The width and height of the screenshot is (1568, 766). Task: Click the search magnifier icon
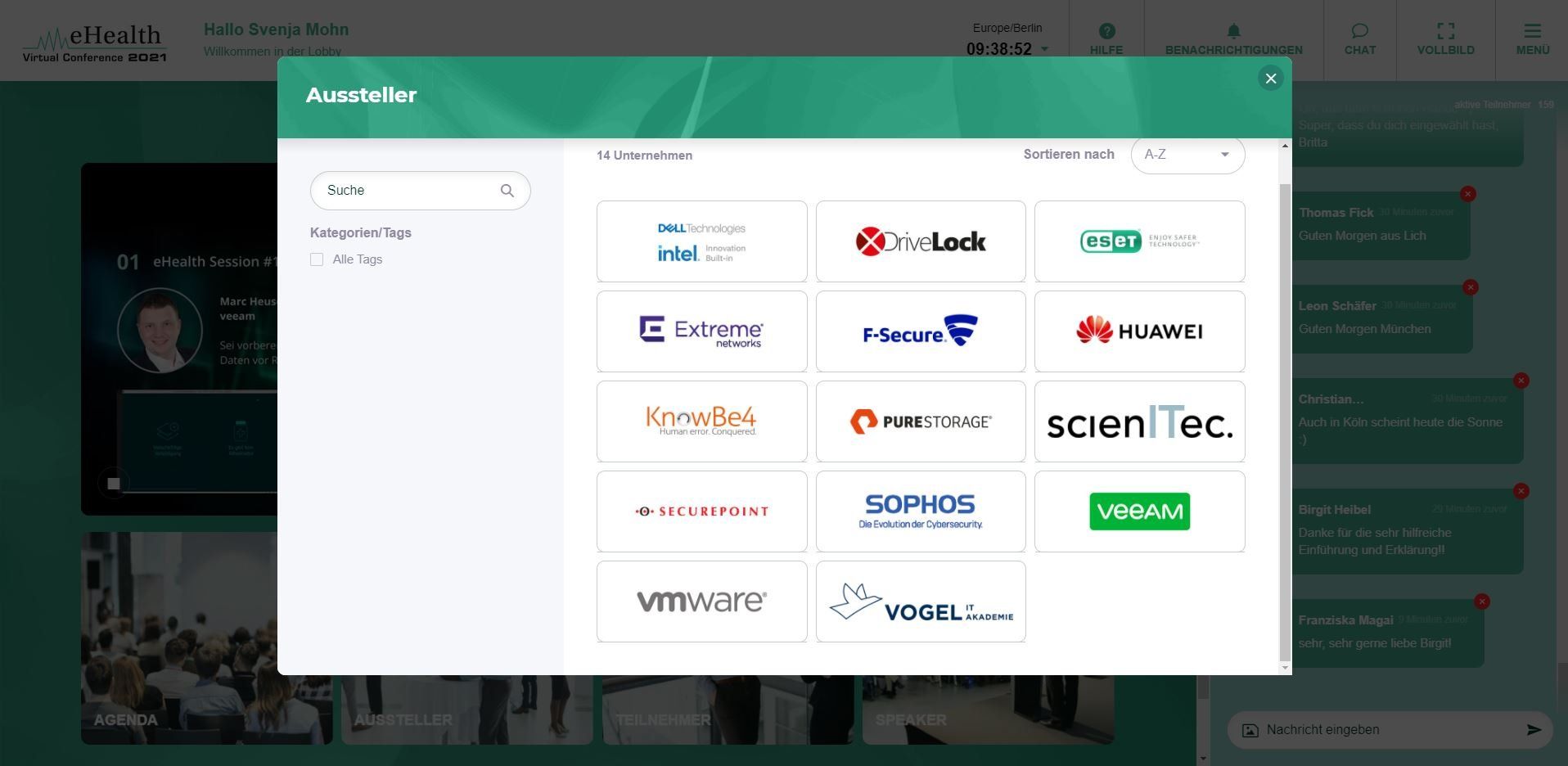[x=507, y=191]
